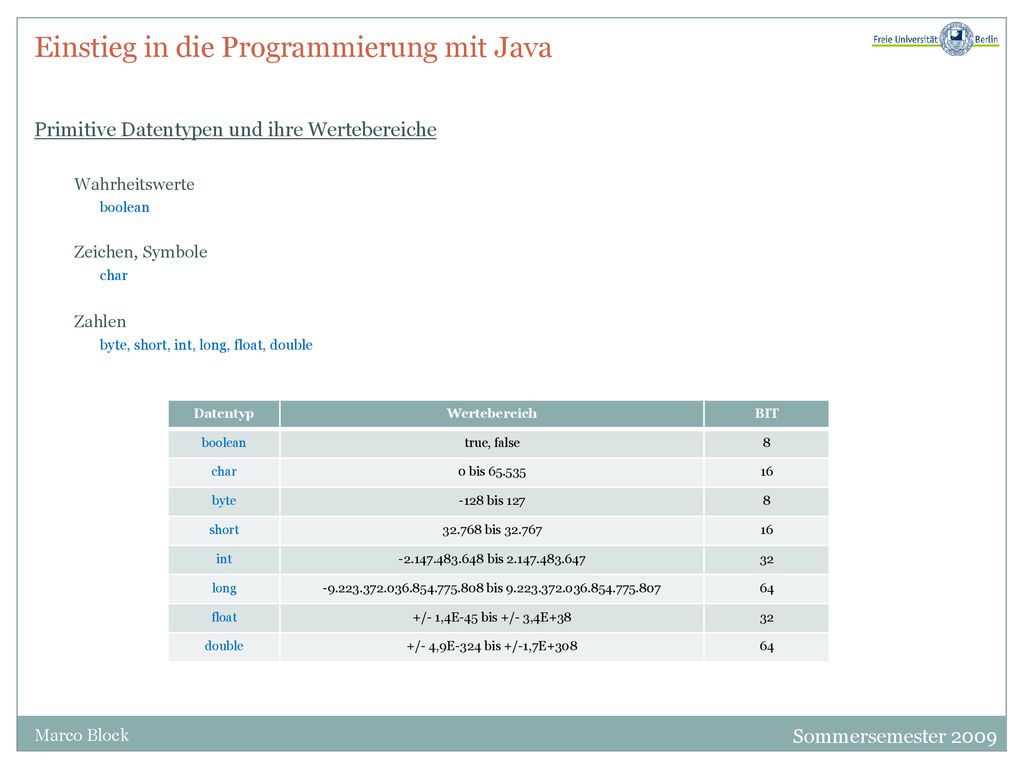Click the 'long' table cell
Screen dimensions: 1024x768
coord(224,588)
